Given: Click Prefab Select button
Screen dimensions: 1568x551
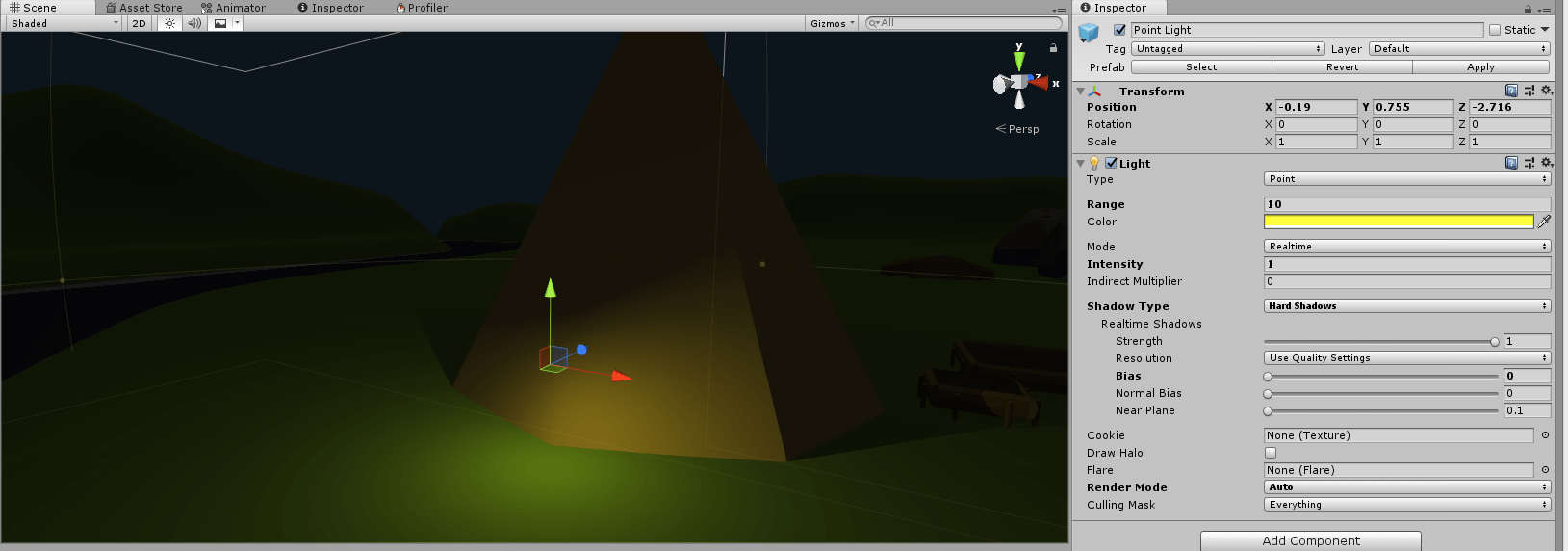Looking at the screenshot, I should pos(1201,67).
